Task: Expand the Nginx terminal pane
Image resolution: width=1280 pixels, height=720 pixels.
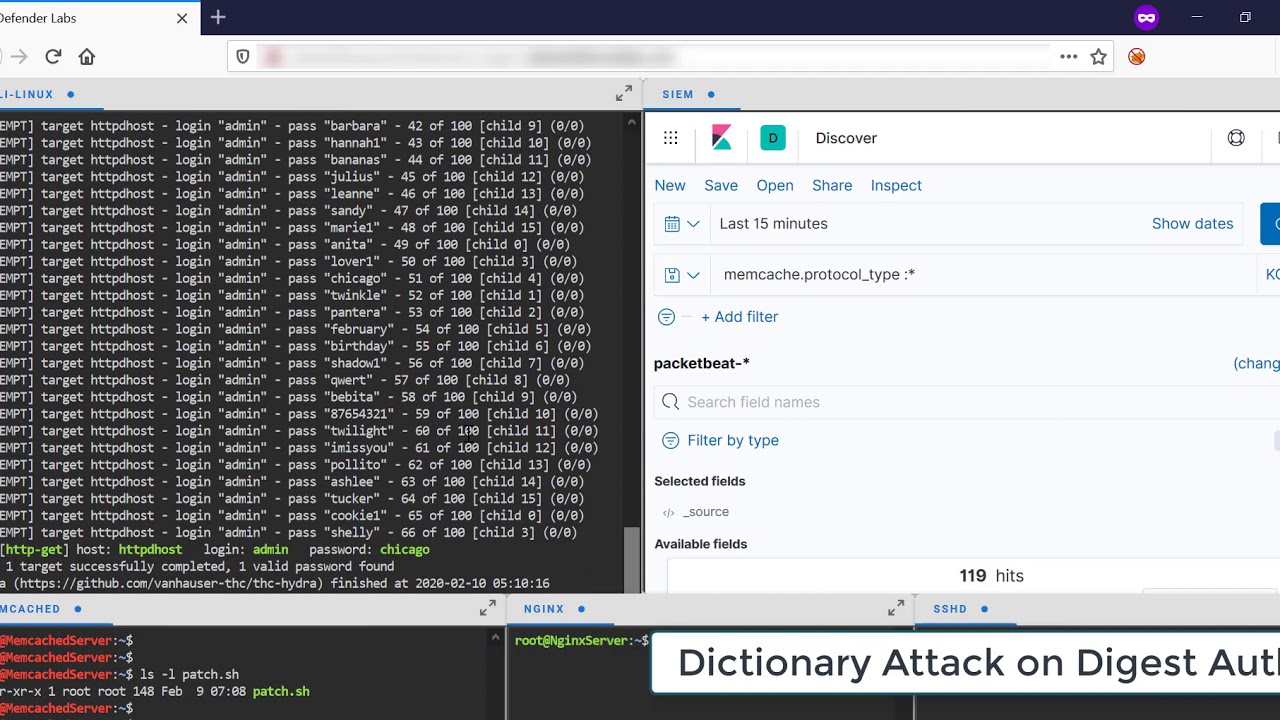Action: pos(896,608)
